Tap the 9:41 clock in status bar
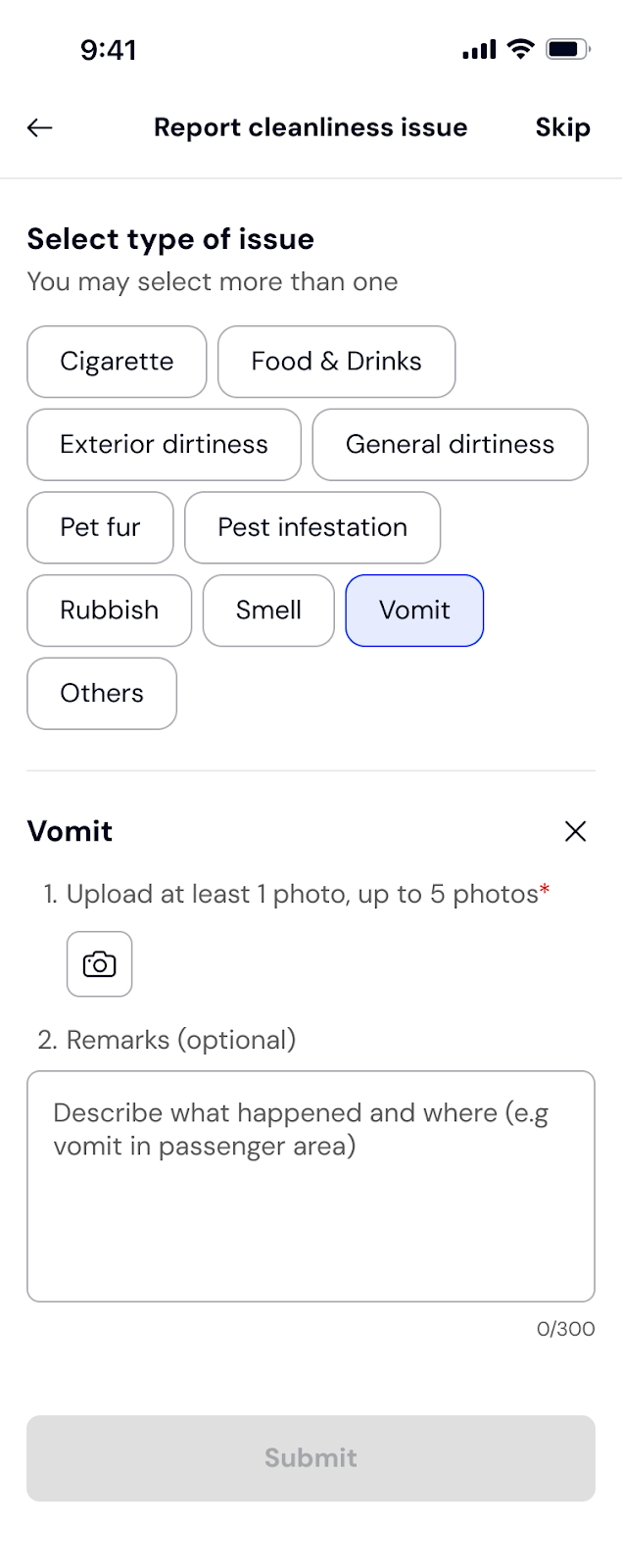The image size is (622, 1568). 109,50
